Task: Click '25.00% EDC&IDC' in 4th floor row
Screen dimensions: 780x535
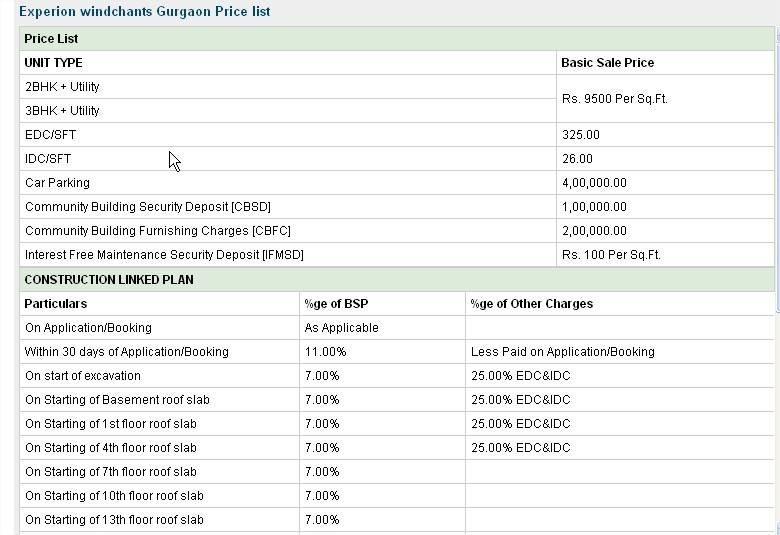Action: tap(521, 447)
